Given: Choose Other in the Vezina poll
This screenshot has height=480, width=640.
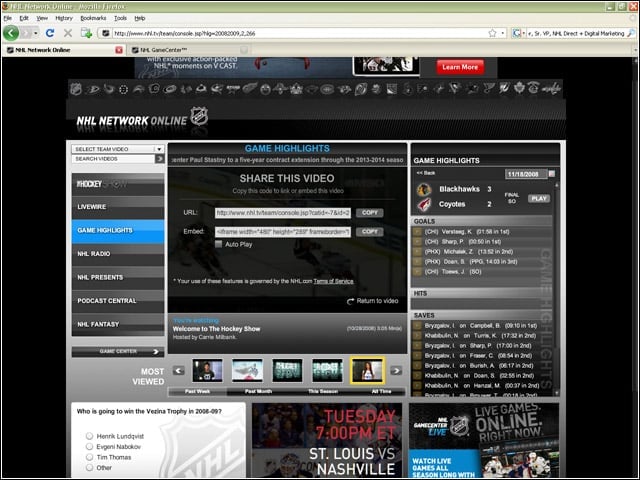Looking at the screenshot, I should point(89,468).
